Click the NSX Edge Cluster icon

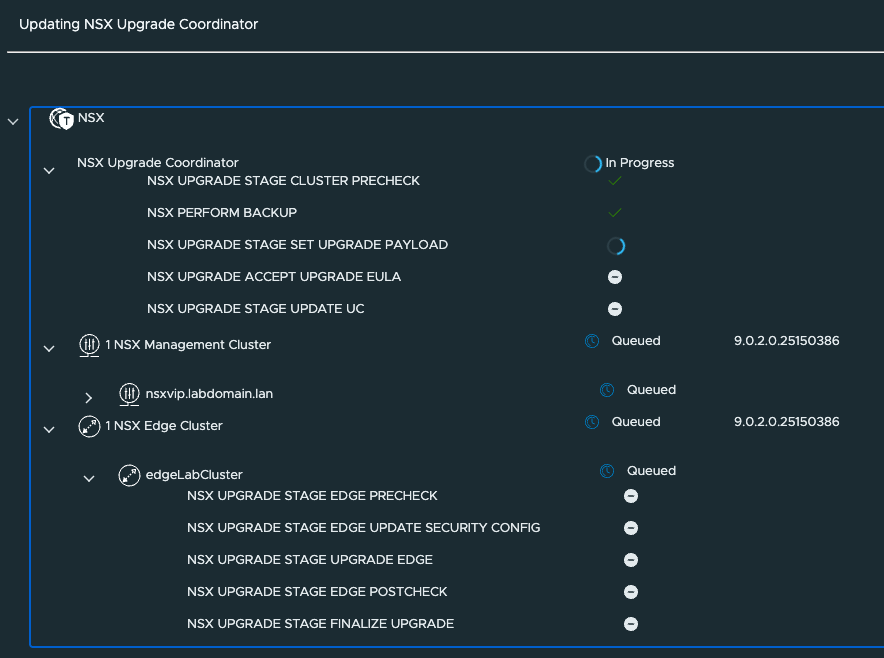click(x=89, y=426)
